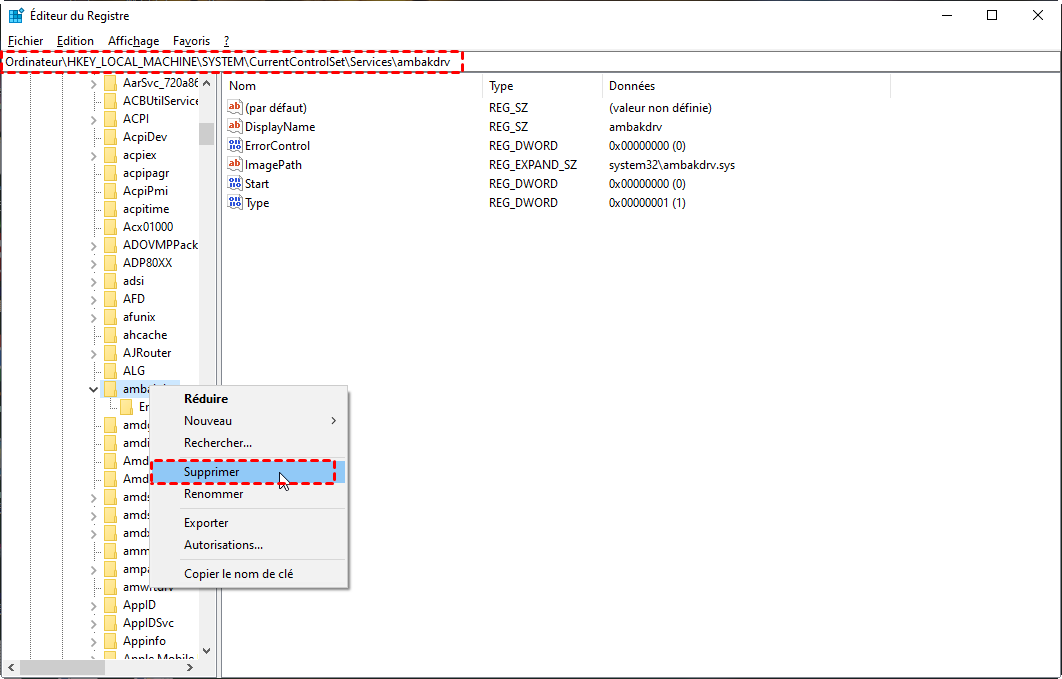Click the tree scrollbar down arrow
Screen dimensions: 1062x679
tap(207, 651)
